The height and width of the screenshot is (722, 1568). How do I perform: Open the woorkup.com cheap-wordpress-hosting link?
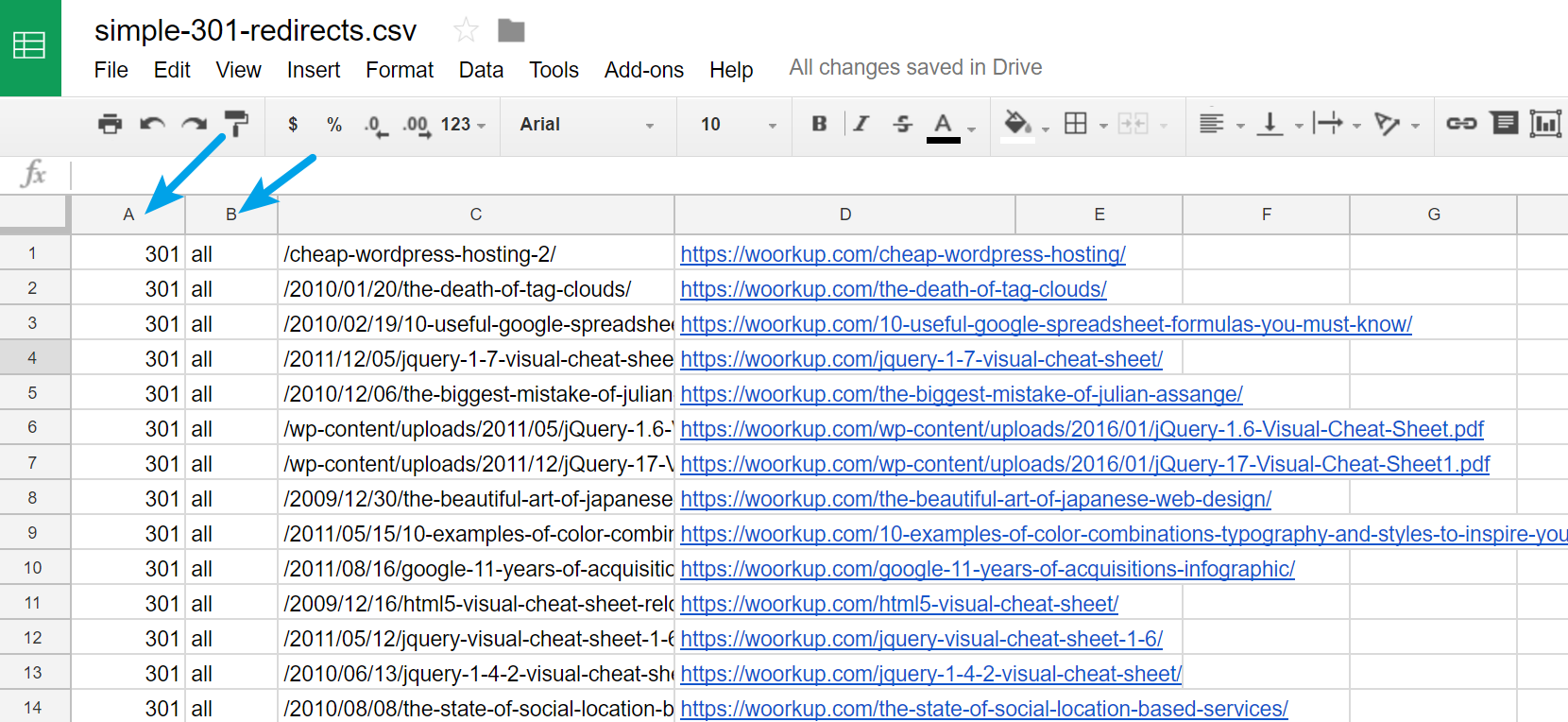point(903,254)
